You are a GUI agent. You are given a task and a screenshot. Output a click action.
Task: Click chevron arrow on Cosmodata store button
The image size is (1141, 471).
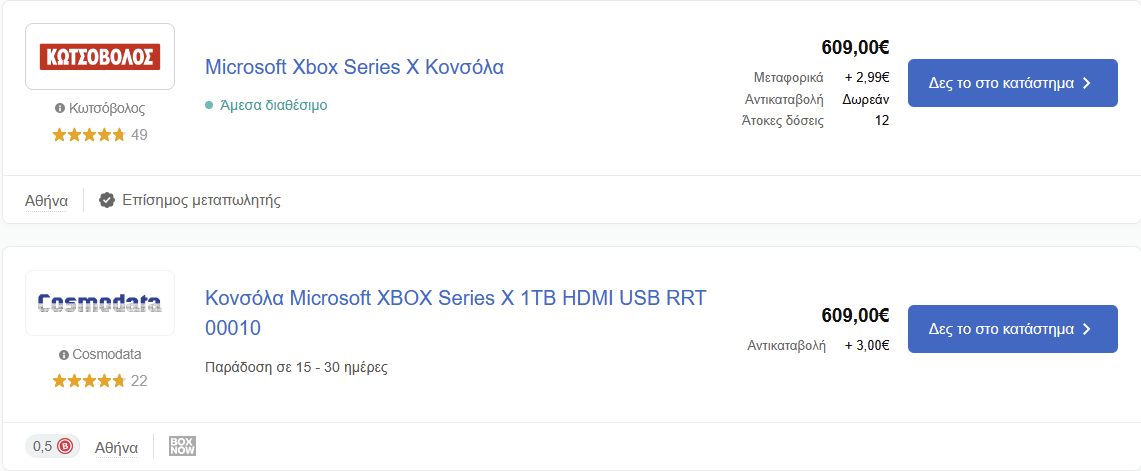click(x=1087, y=329)
